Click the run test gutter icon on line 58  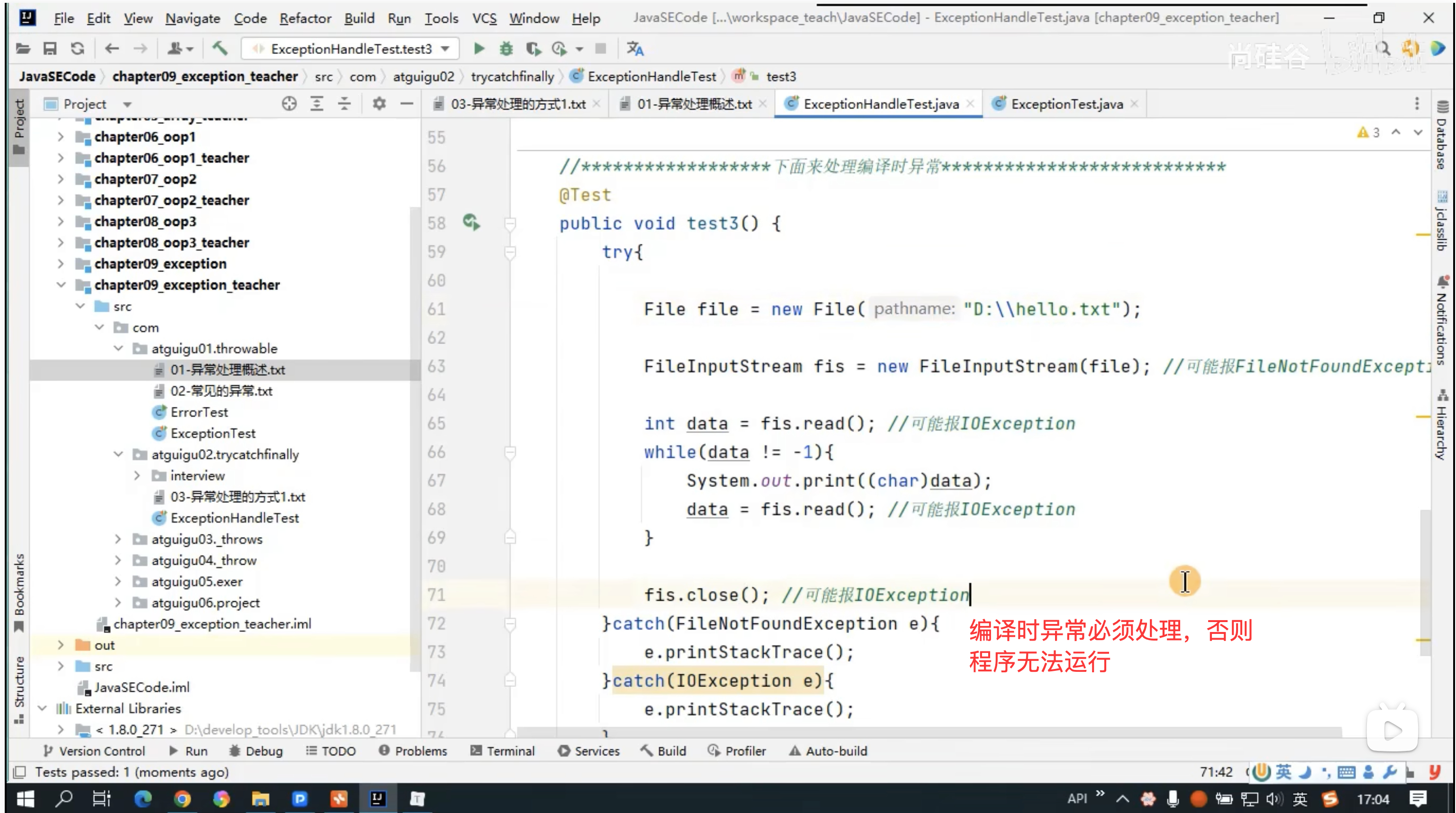click(471, 222)
